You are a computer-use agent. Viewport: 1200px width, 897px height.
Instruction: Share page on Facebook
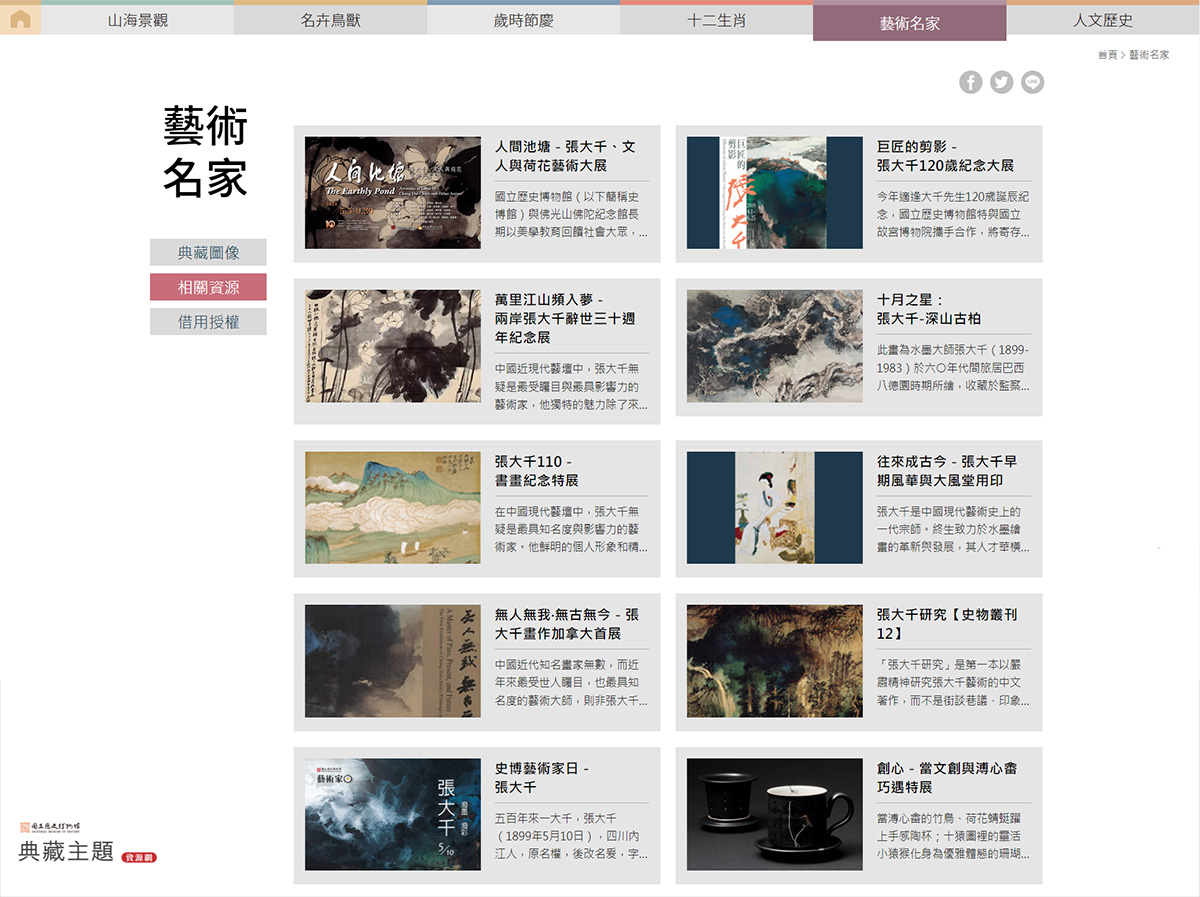point(971,82)
